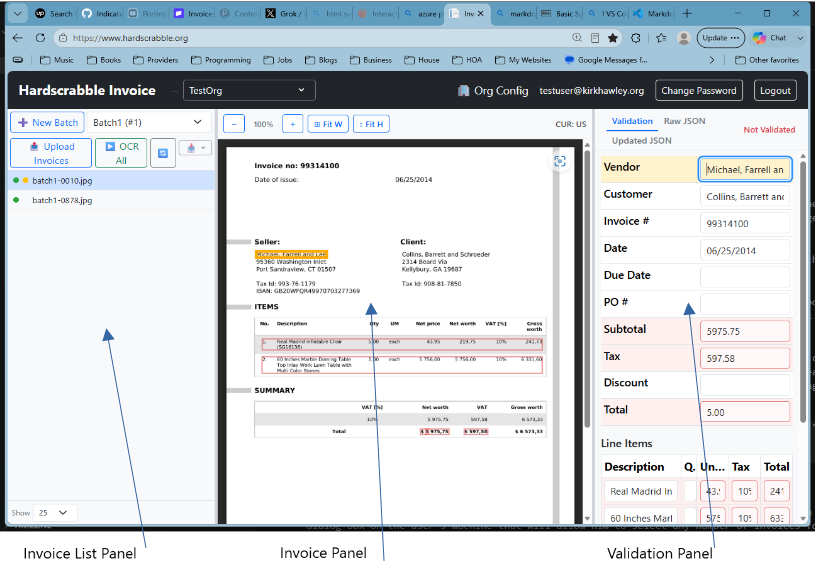The image size is (815, 569).
Task: Switch to the Updated JSON tab
Action: [x=641, y=141]
